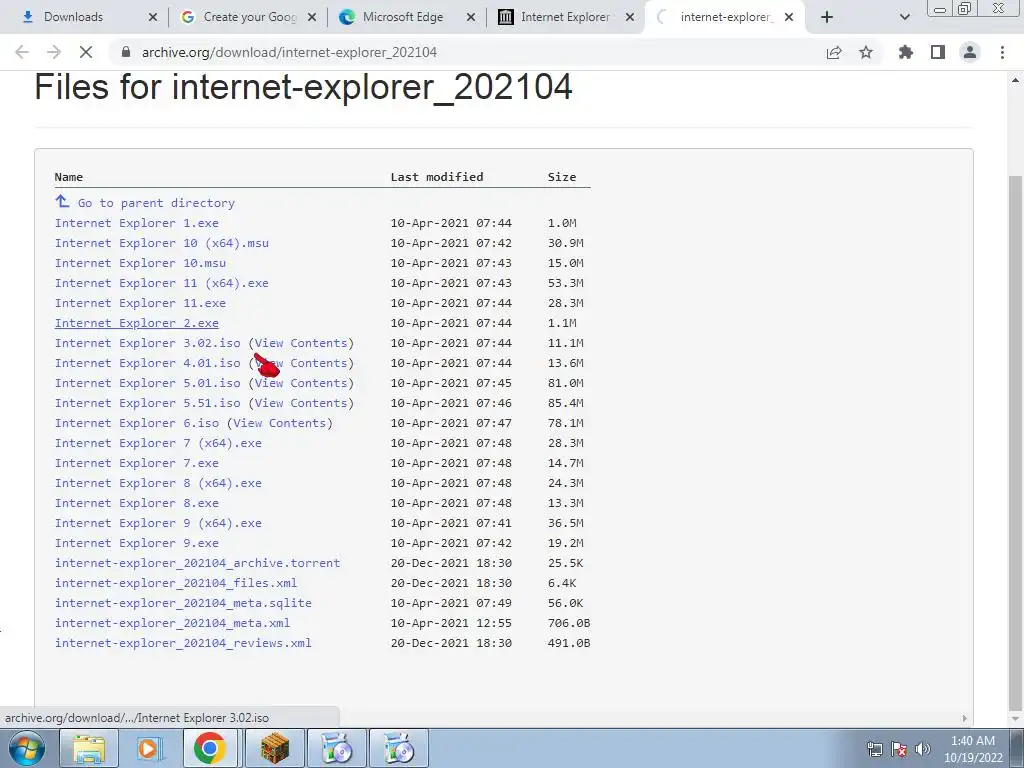1024x768 pixels.
Task: Download Internet Explorer 9 (x64).exe
Action: [158, 523]
